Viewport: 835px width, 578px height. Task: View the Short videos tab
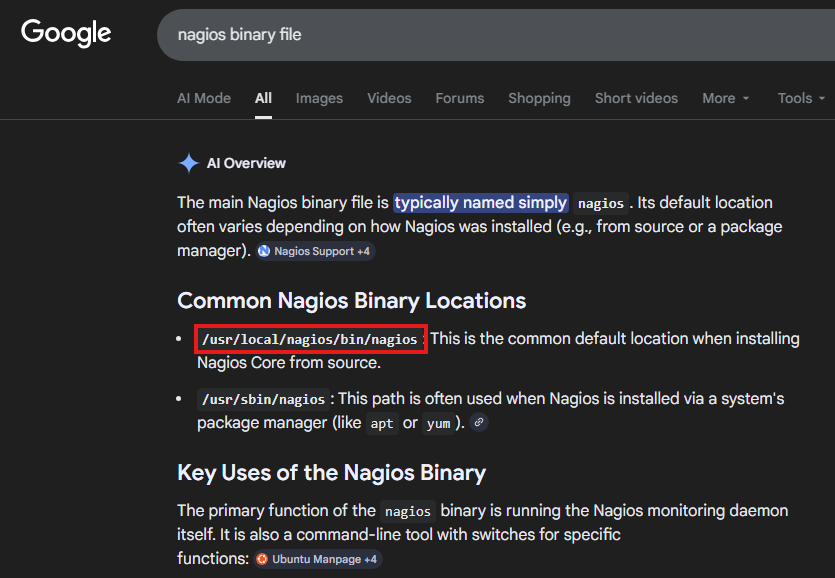[x=636, y=98]
